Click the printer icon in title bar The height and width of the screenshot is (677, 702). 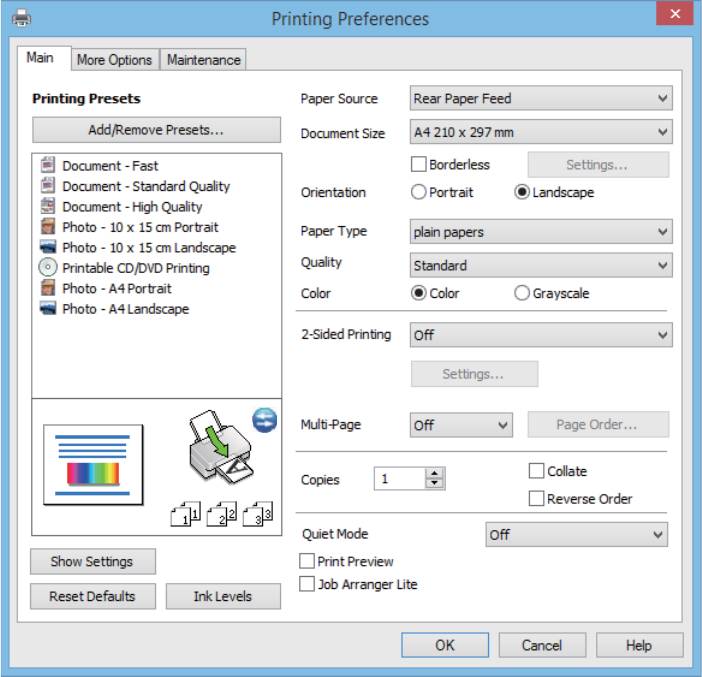point(21,18)
